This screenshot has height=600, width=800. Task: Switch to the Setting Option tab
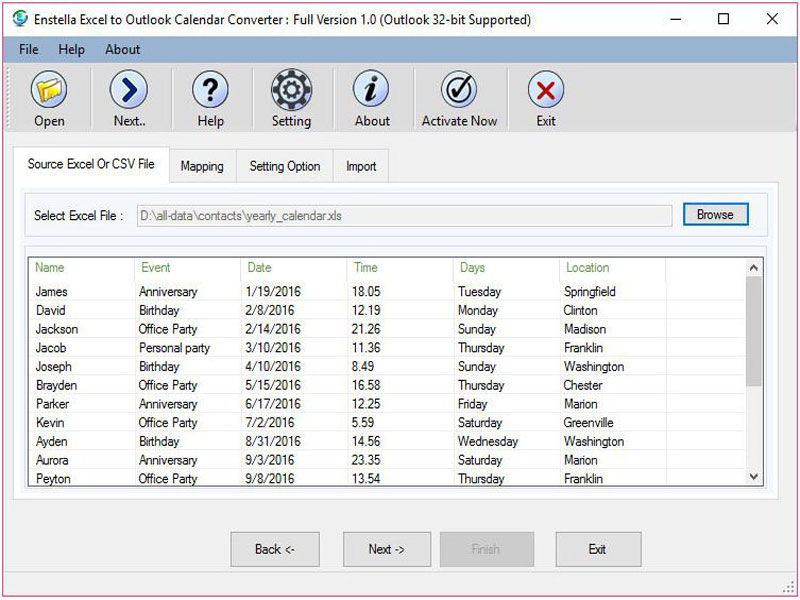coord(285,166)
